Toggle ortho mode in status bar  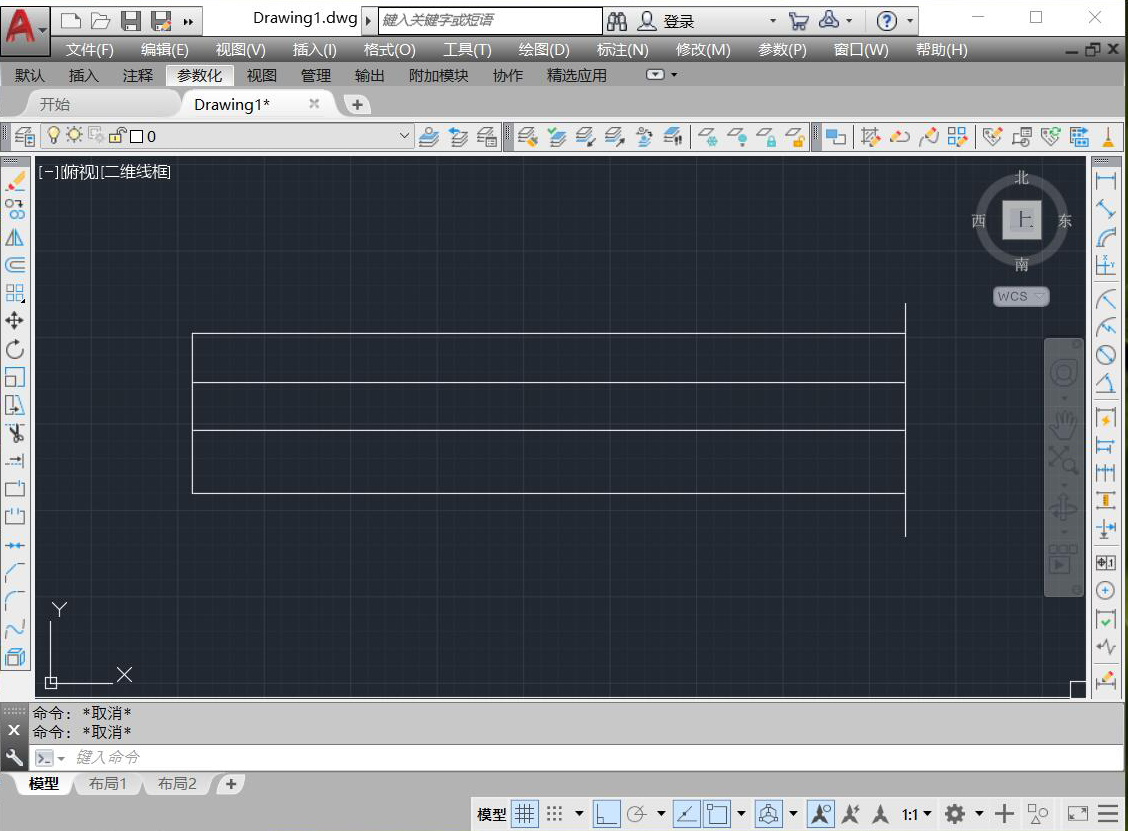click(606, 814)
